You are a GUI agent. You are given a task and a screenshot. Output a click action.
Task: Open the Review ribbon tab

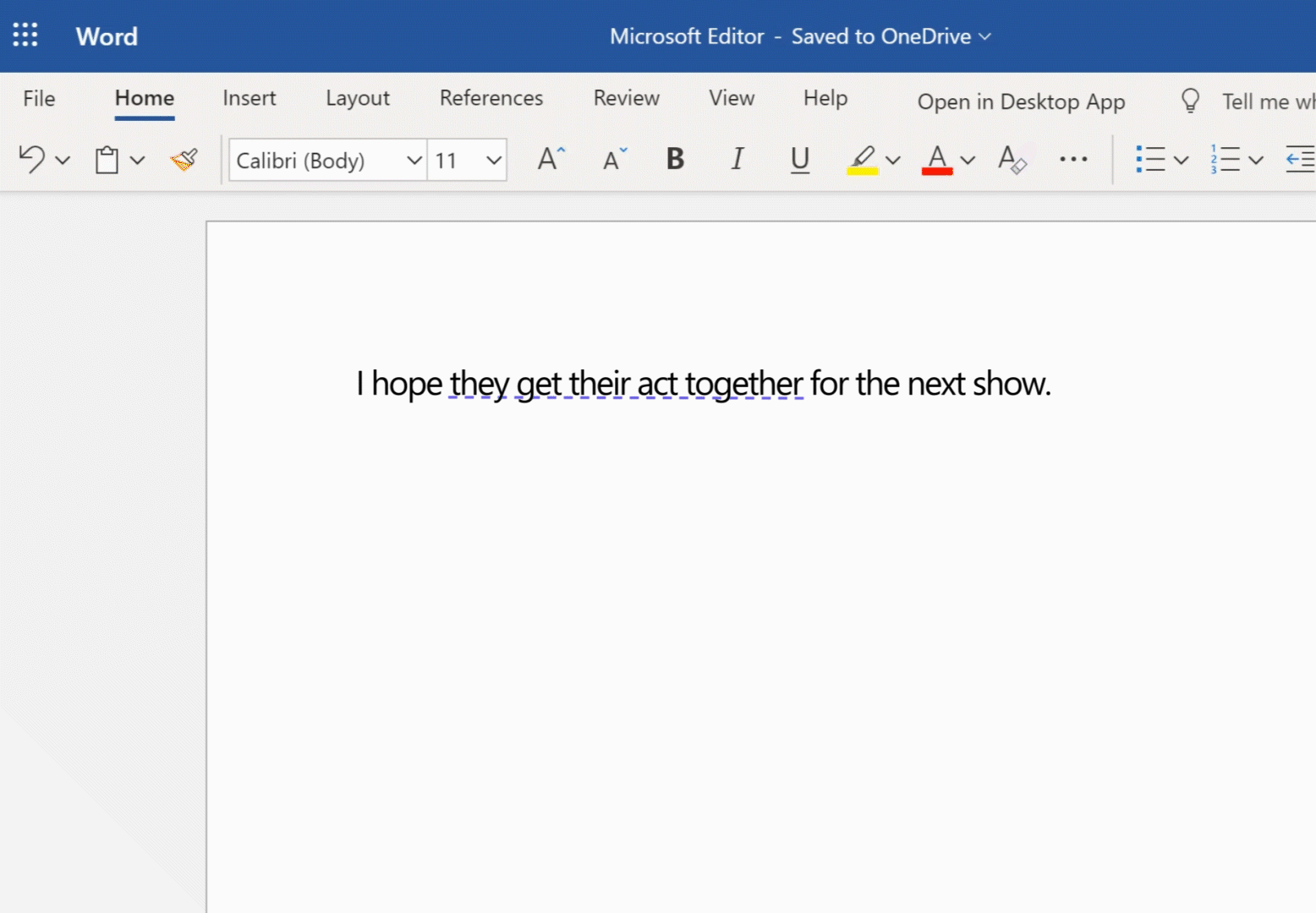(x=626, y=98)
